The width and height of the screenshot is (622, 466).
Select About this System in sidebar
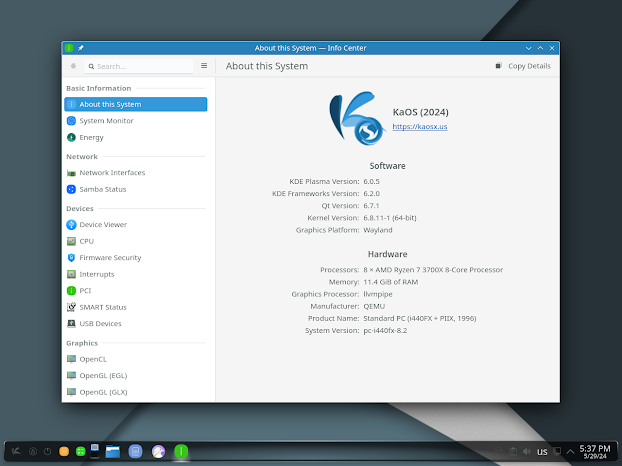pyautogui.click(x=135, y=104)
